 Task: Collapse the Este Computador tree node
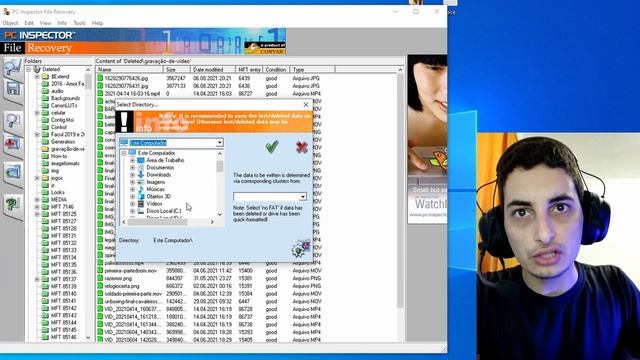(x=124, y=153)
